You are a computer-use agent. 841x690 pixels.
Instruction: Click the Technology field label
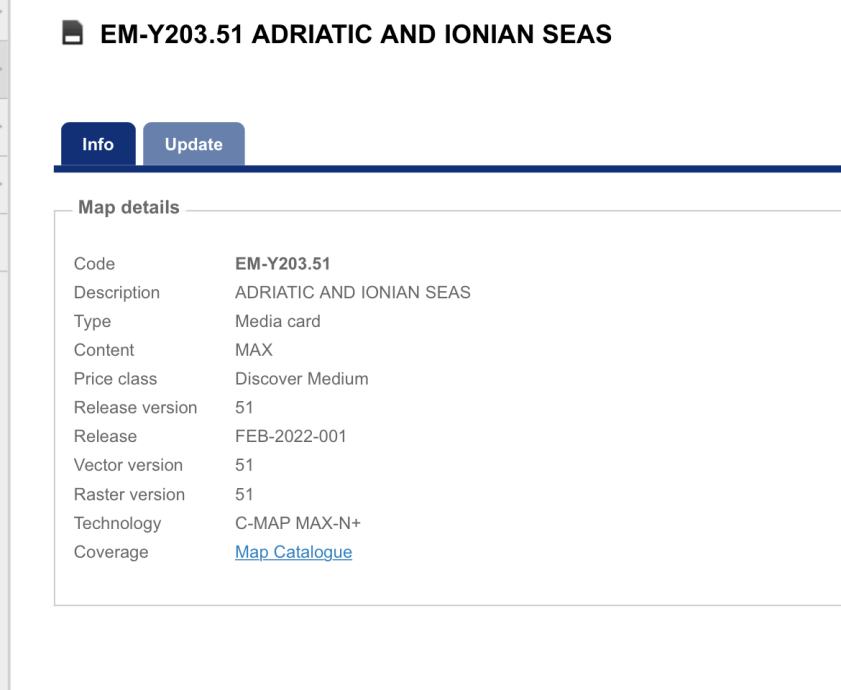[117, 523]
